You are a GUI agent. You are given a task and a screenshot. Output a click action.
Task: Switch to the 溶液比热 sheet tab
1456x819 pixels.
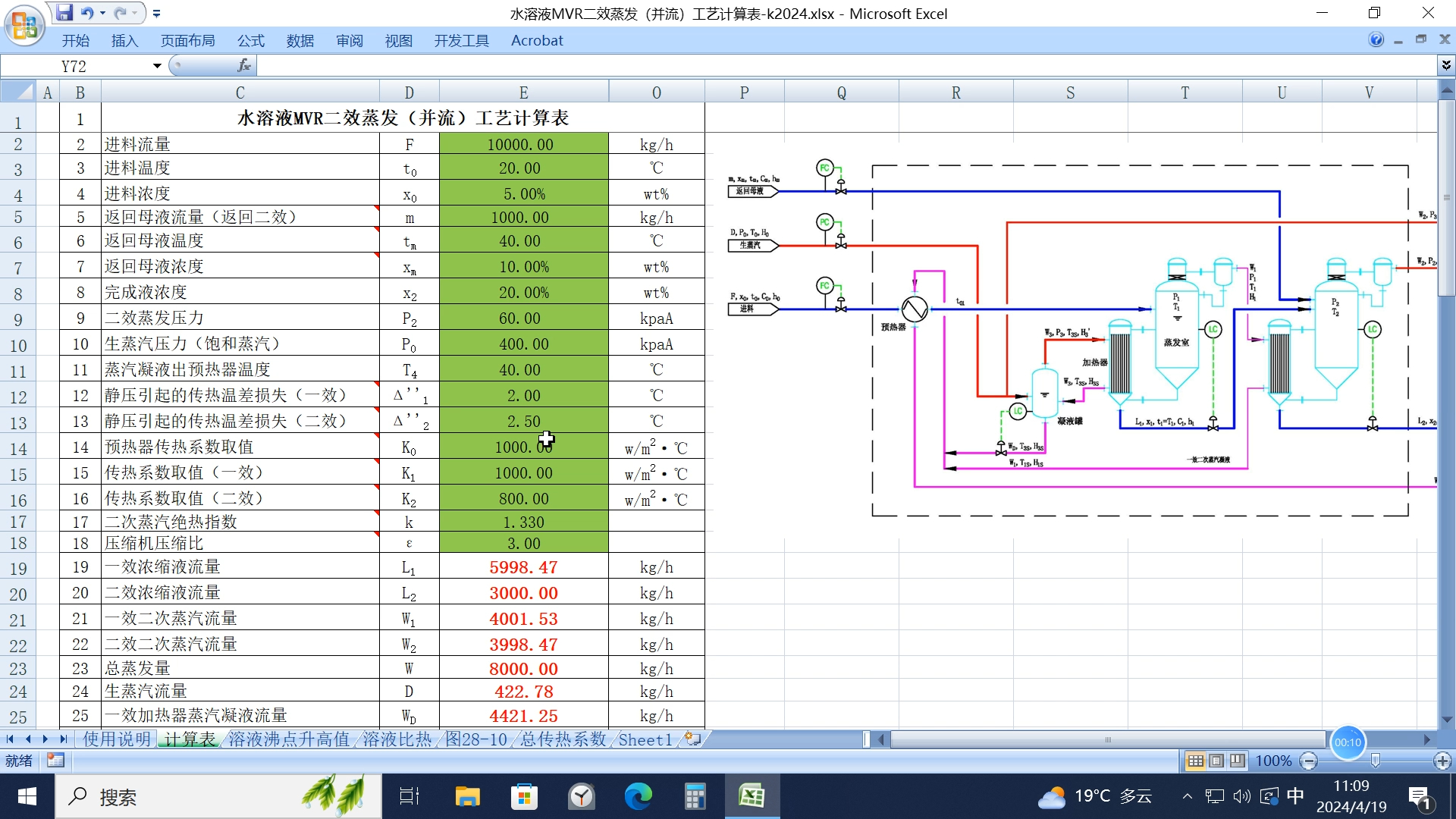(397, 739)
